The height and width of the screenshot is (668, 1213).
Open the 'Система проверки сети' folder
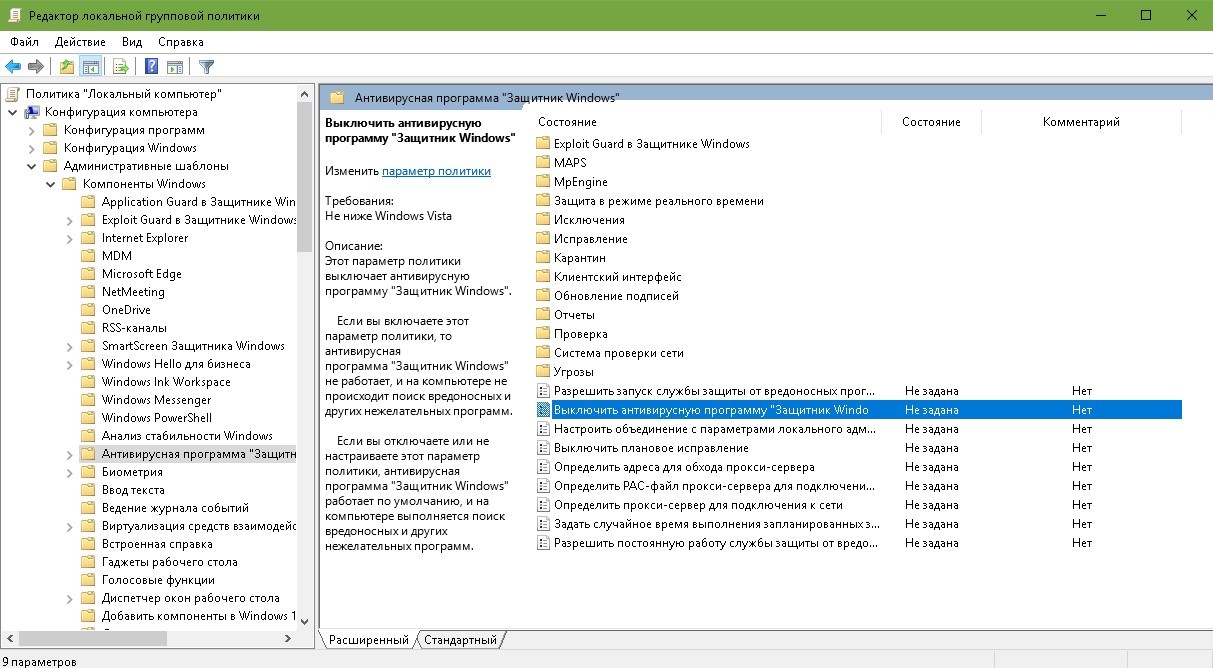(x=619, y=352)
